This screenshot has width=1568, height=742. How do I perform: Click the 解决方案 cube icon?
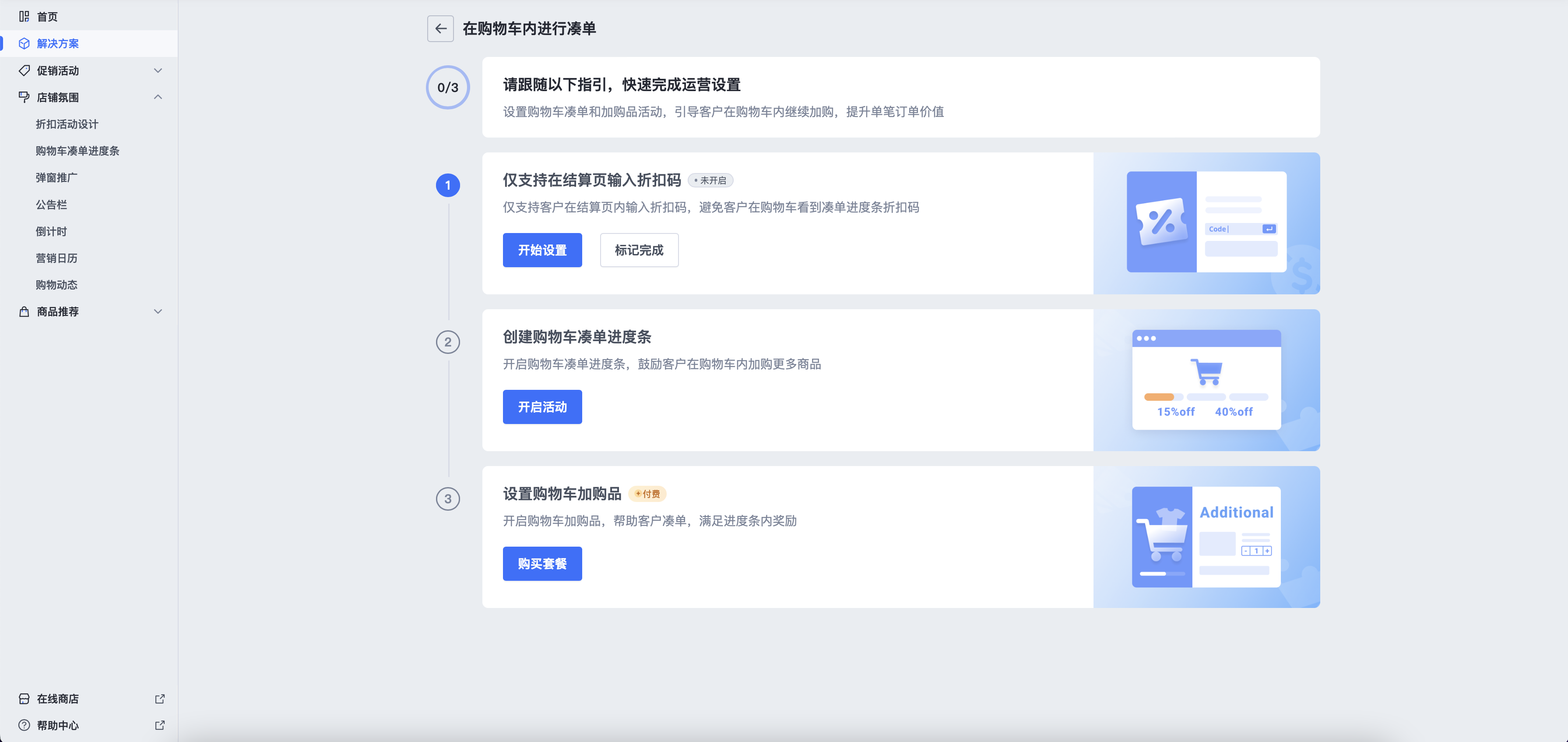24,43
